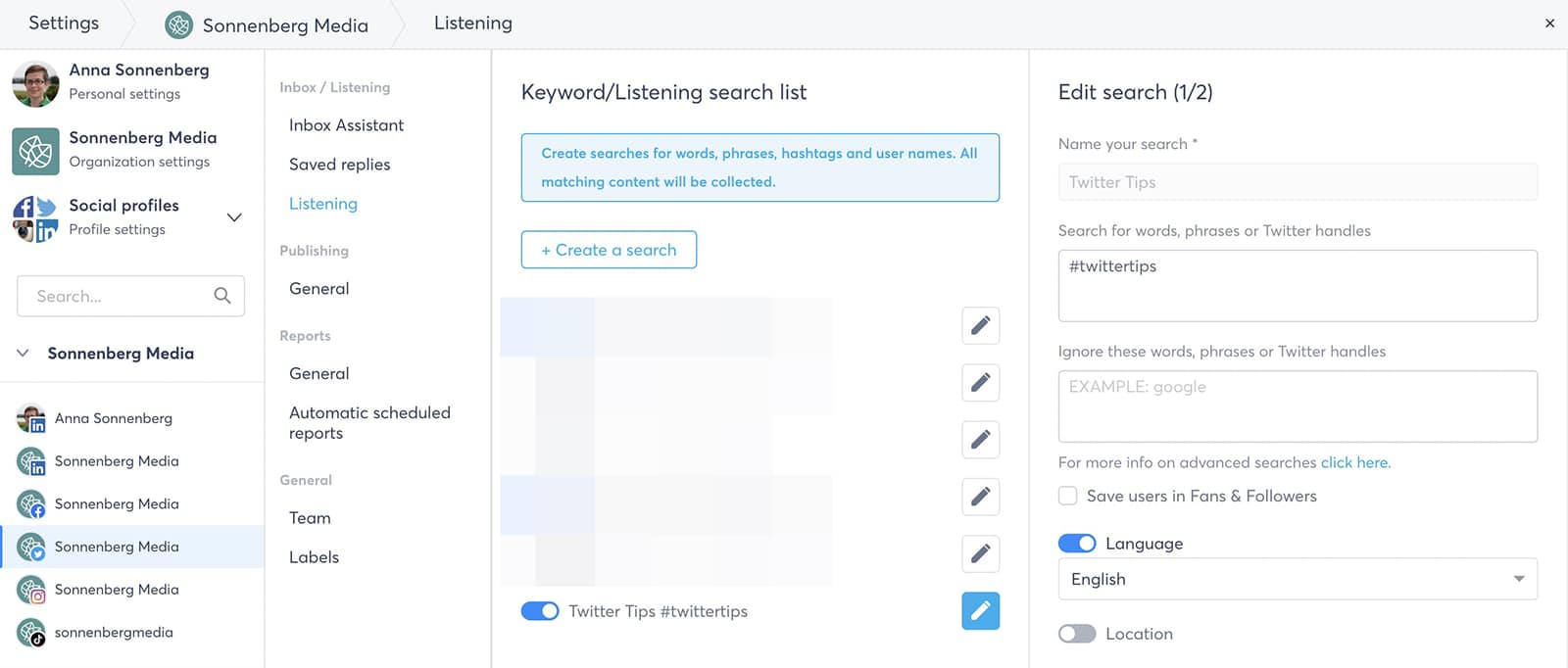1568x668 pixels.
Task: Click the #twittertips search words field
Action: point(1298,286)
